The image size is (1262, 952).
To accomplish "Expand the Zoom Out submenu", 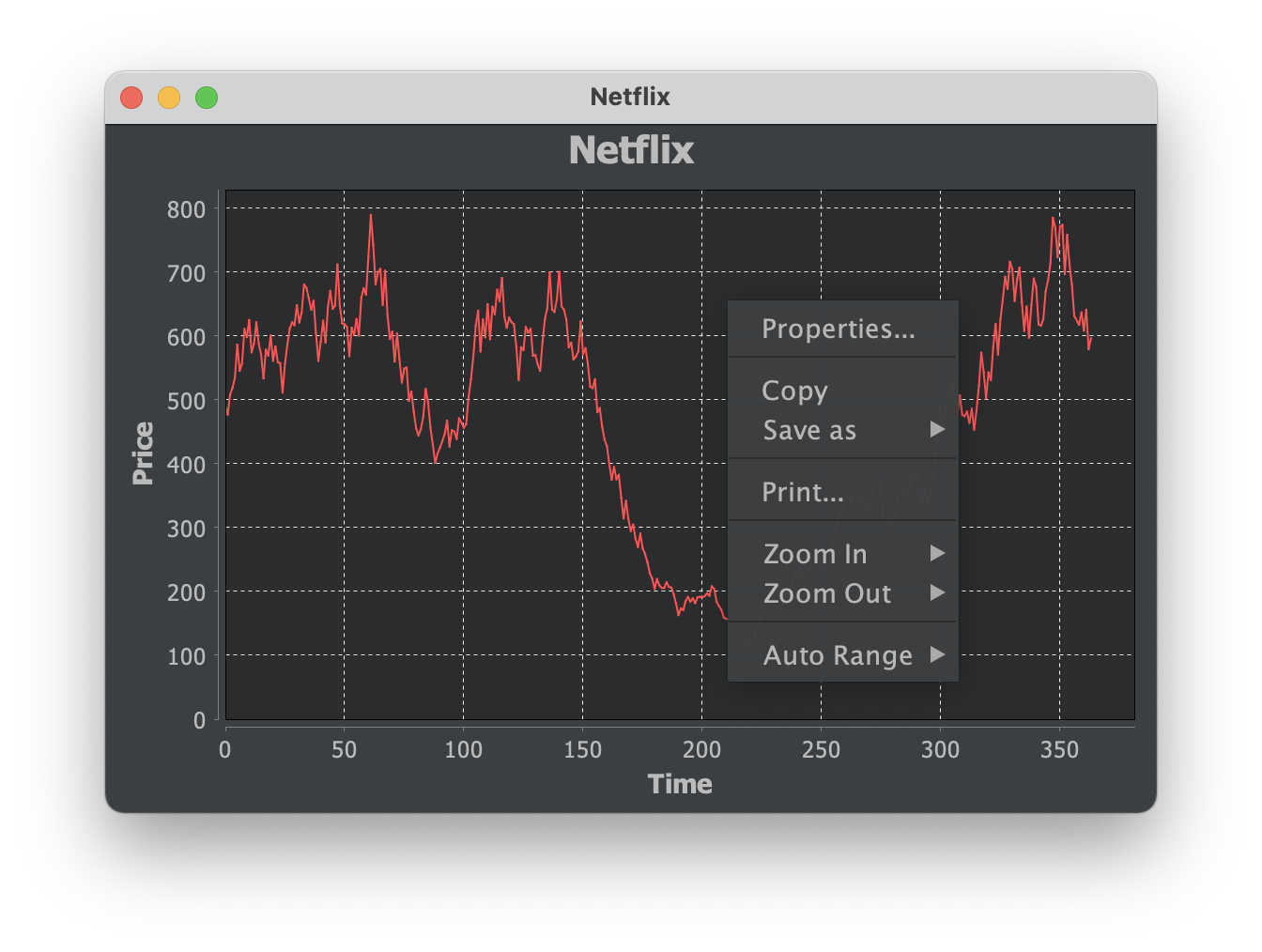I will [826, 593].
